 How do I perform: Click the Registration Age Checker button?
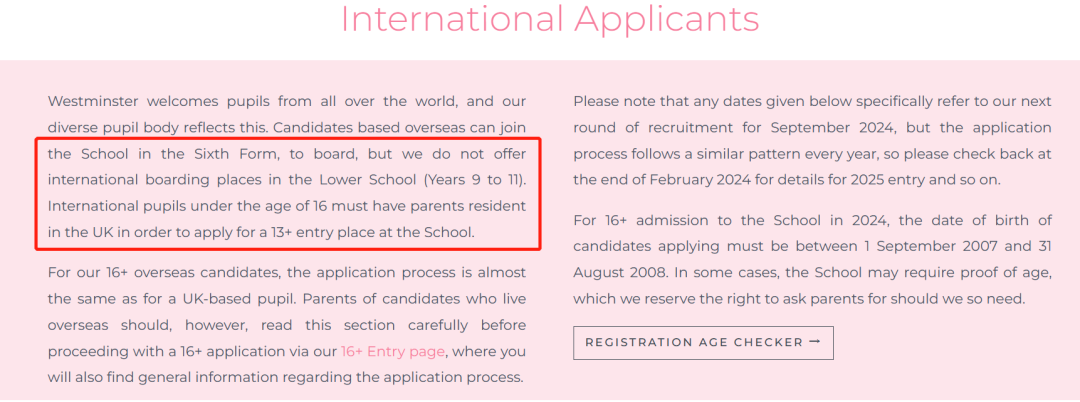pyautogui.click(x=703, y=343)
